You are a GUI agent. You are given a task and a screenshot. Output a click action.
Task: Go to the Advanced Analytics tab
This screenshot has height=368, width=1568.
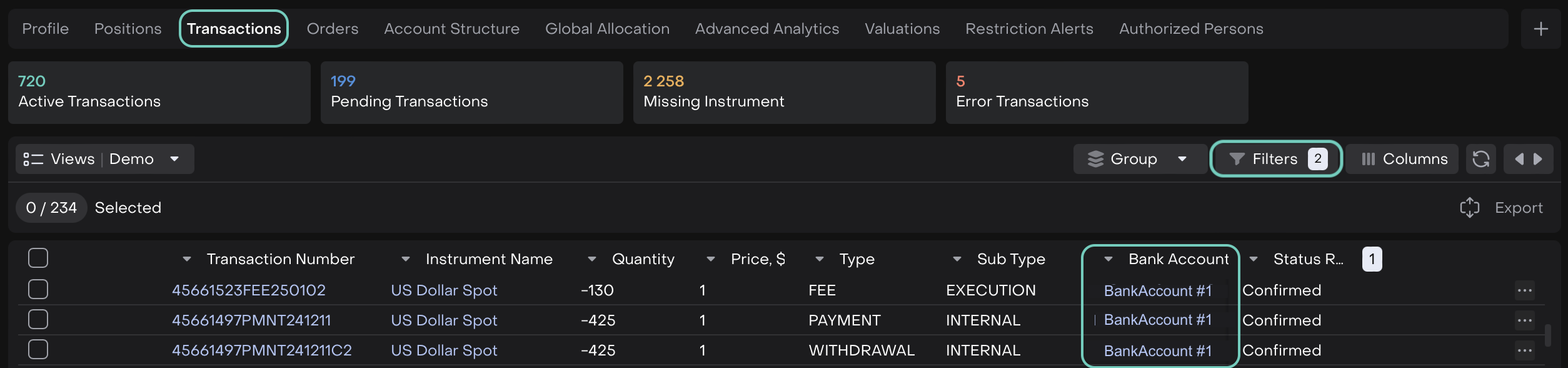(x=766, y=29)
